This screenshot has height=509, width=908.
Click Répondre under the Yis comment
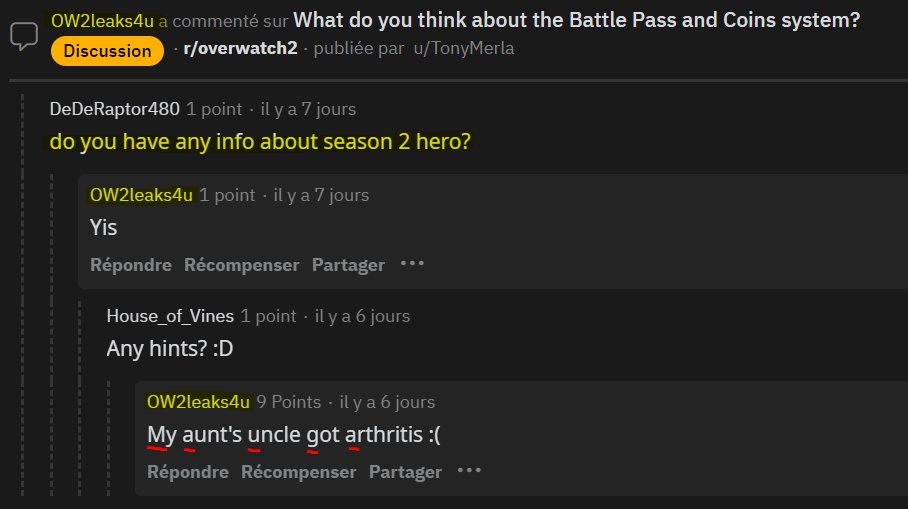tap(131, 265)
